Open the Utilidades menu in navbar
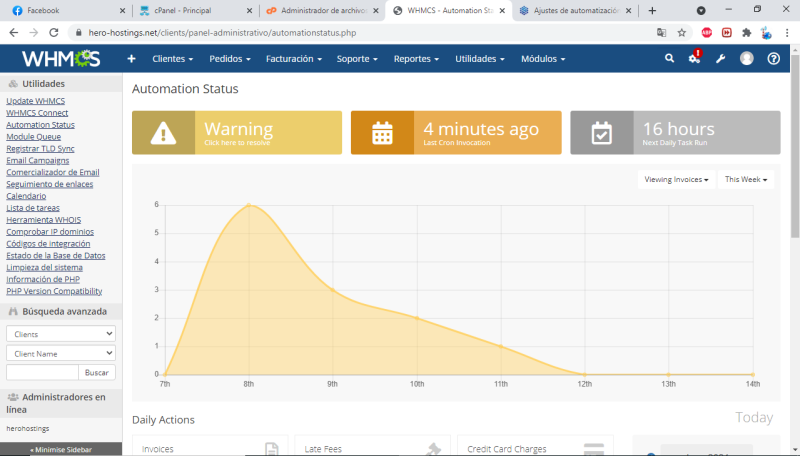Screen dimensions: 800x456 (x=480, y=59)
